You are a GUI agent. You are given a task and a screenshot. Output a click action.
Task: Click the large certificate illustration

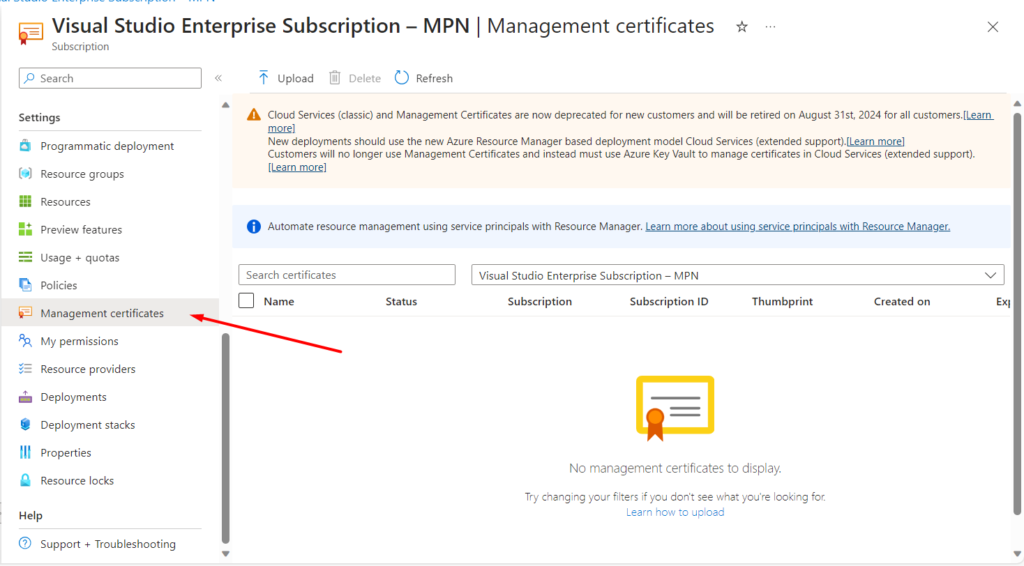click(x=675, y=408)
